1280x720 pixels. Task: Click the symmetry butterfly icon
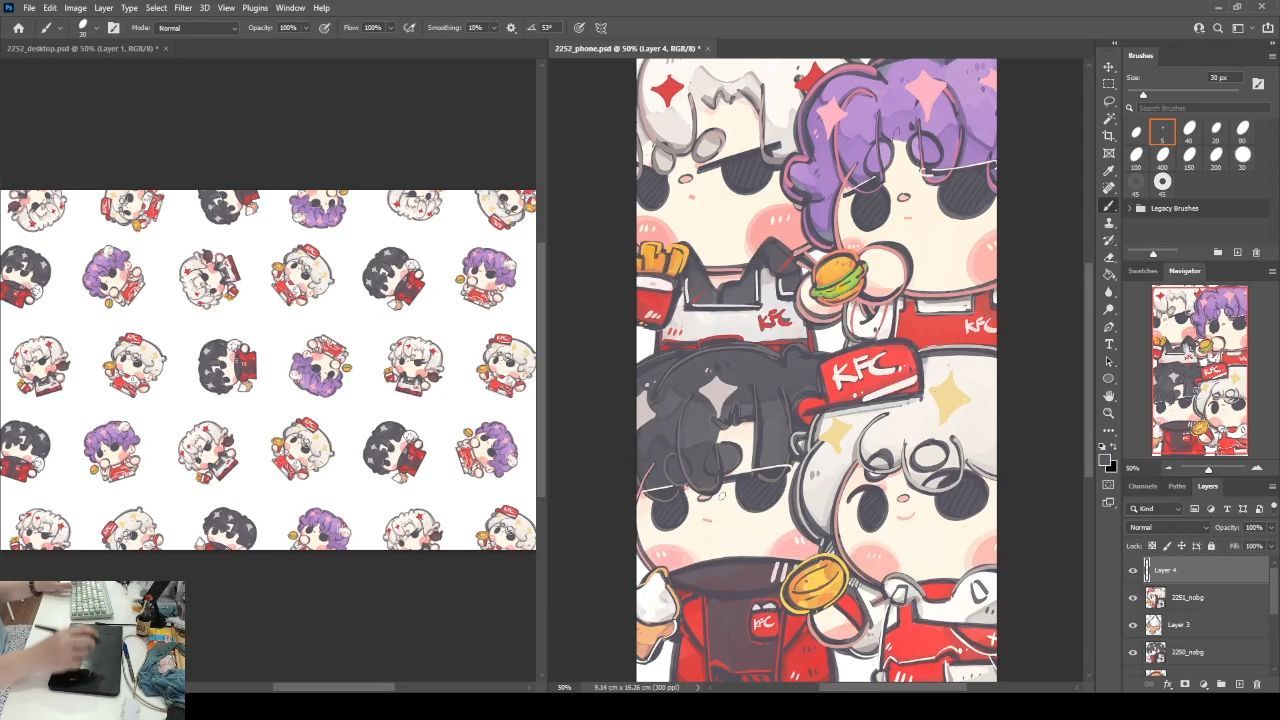click(x=601, y=28)
